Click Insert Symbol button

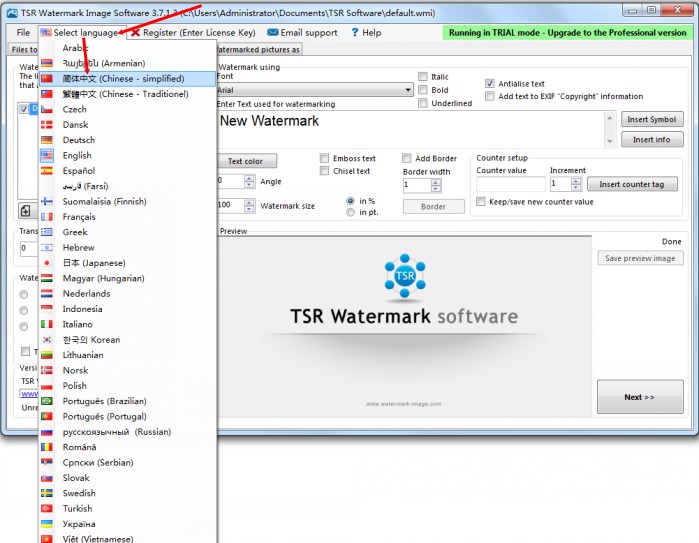[x=652, y=119]
